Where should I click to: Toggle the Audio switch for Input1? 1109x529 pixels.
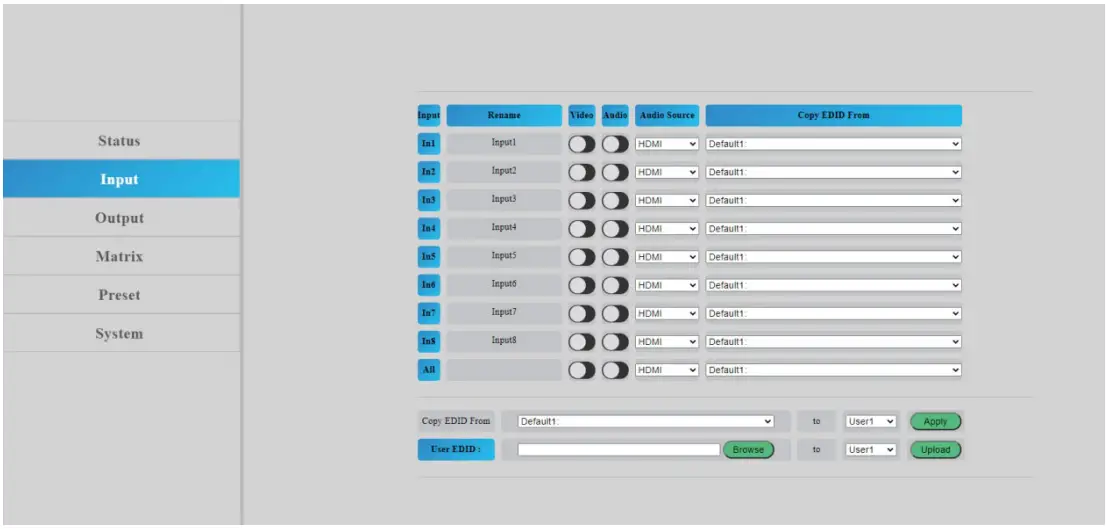(x=615, y=144)
